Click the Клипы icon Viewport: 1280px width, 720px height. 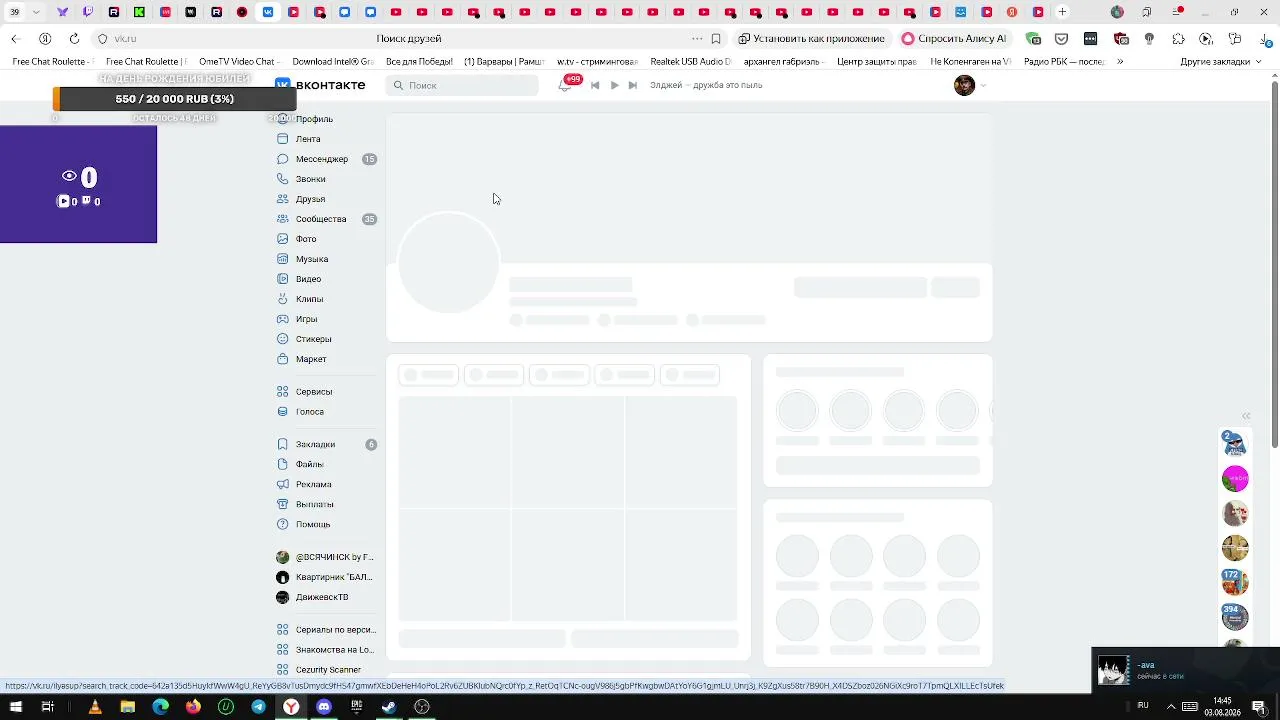[283, 299]
